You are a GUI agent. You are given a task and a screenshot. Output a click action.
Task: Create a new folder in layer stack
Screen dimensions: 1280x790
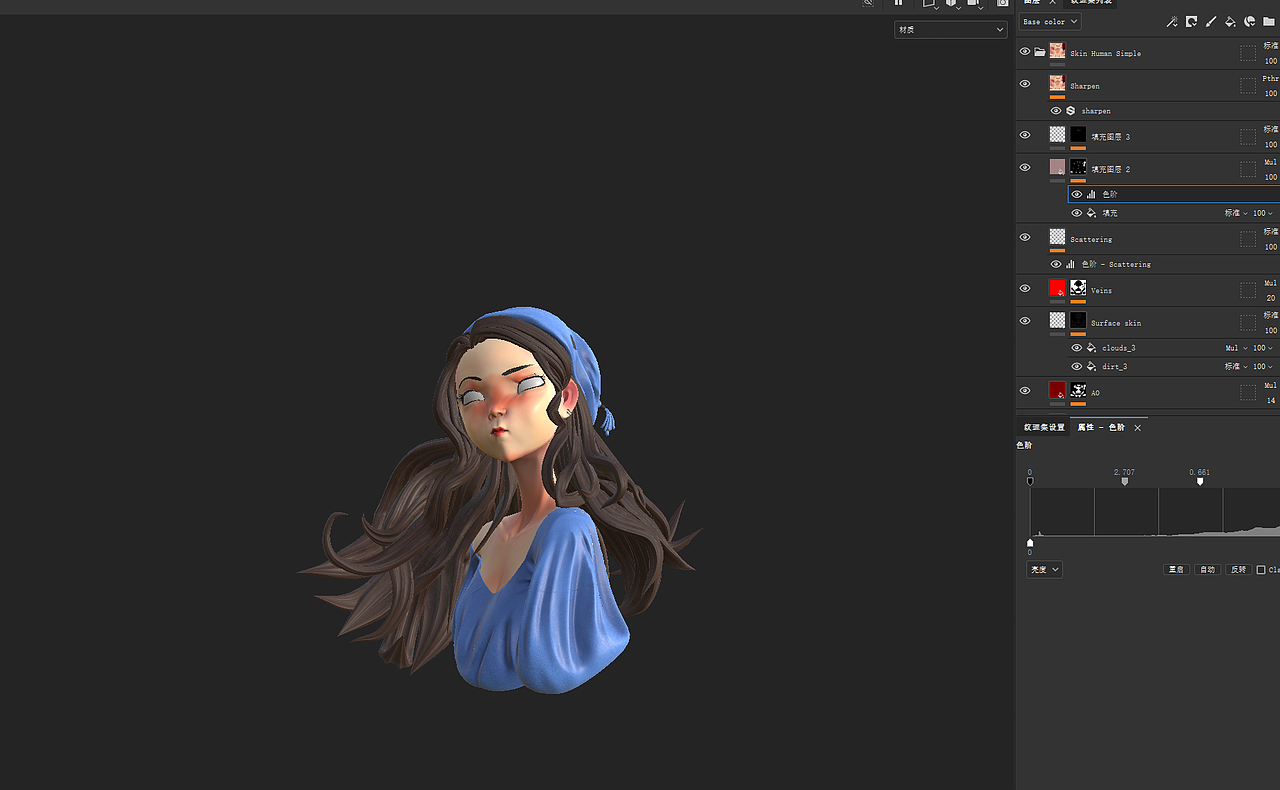tap(1268, 21)
